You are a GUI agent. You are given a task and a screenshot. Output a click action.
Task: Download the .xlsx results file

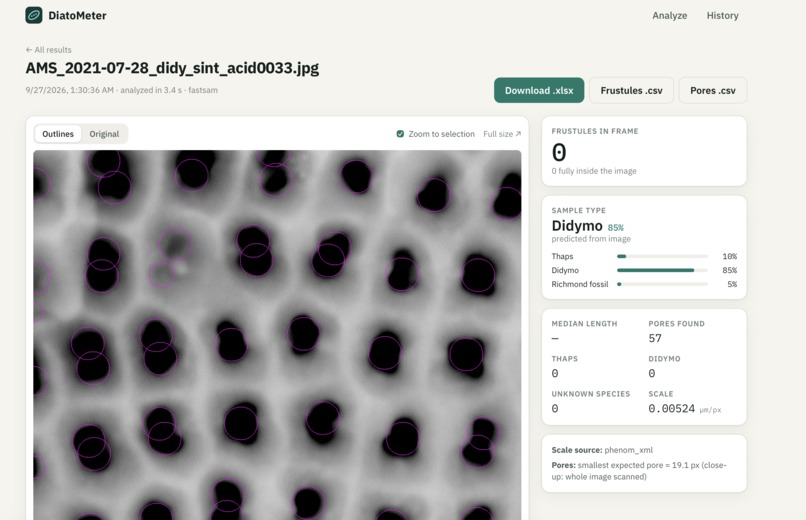point(539,90)
